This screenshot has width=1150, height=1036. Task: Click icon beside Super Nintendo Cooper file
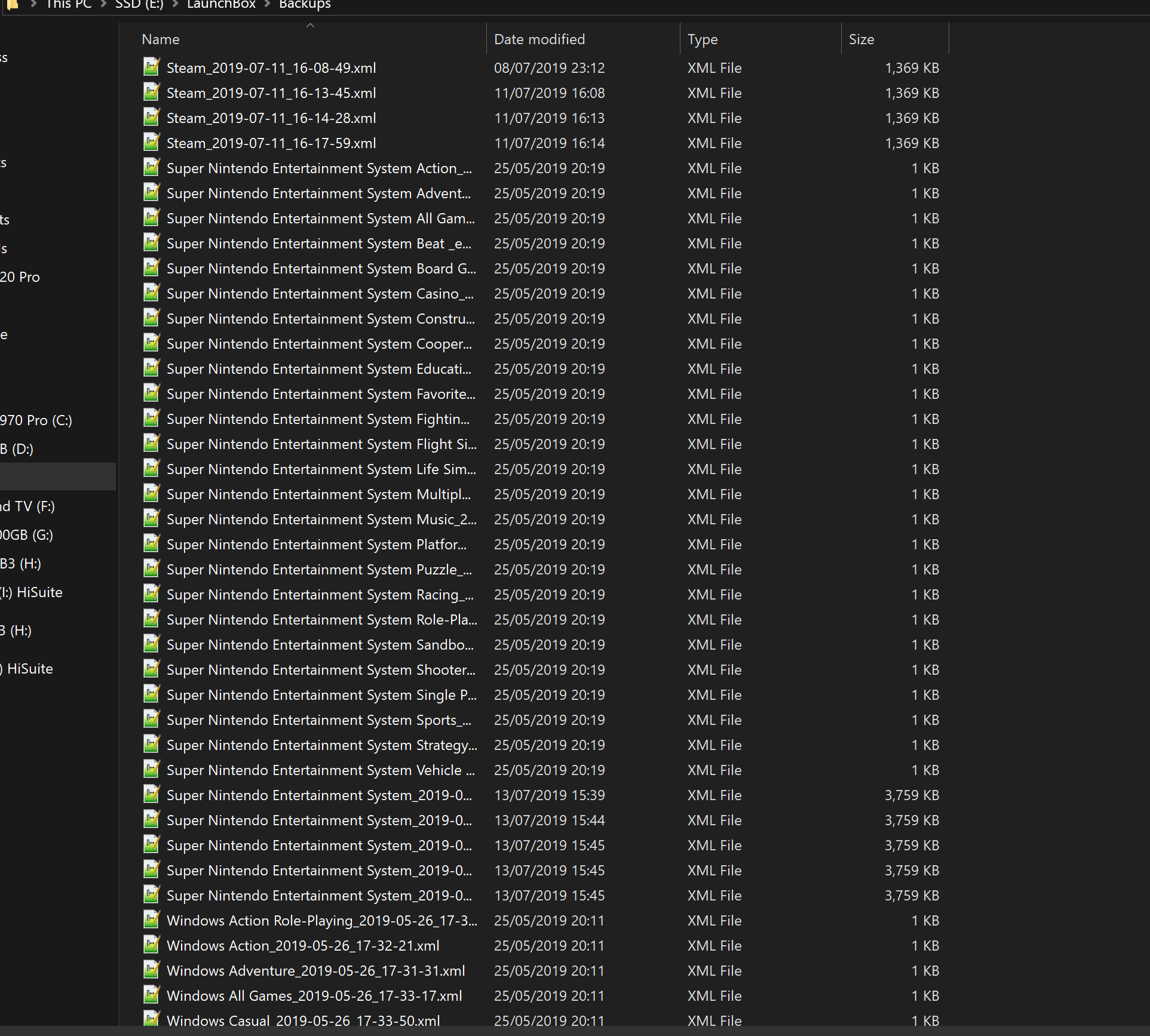pos(152,343)
